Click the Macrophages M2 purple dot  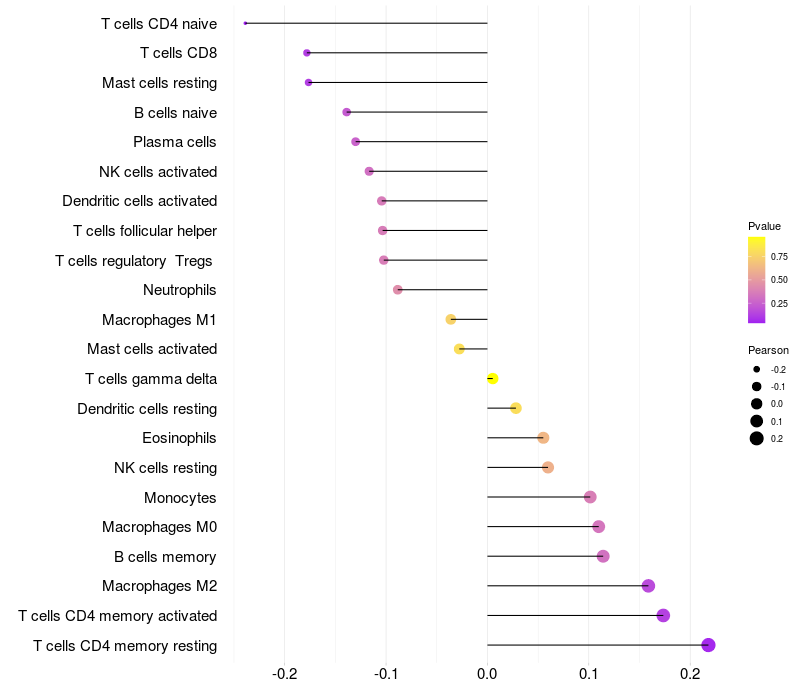[648, 586]
